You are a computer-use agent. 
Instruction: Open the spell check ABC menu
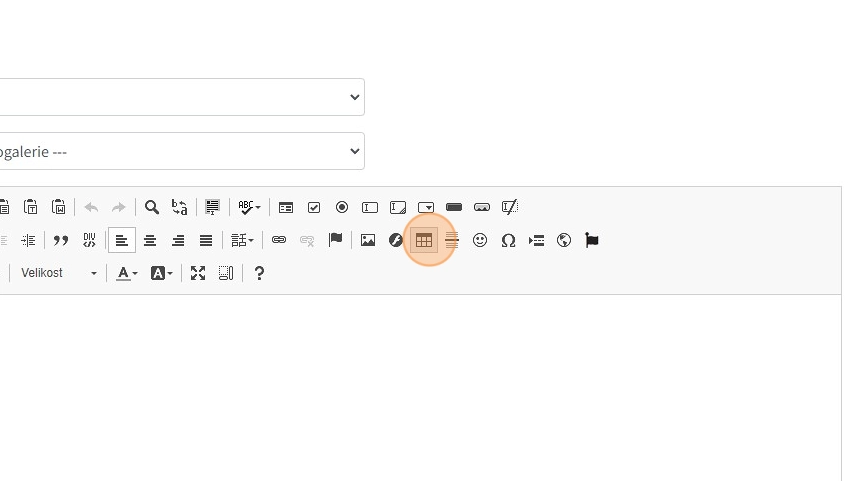click(x=249, y=208)
